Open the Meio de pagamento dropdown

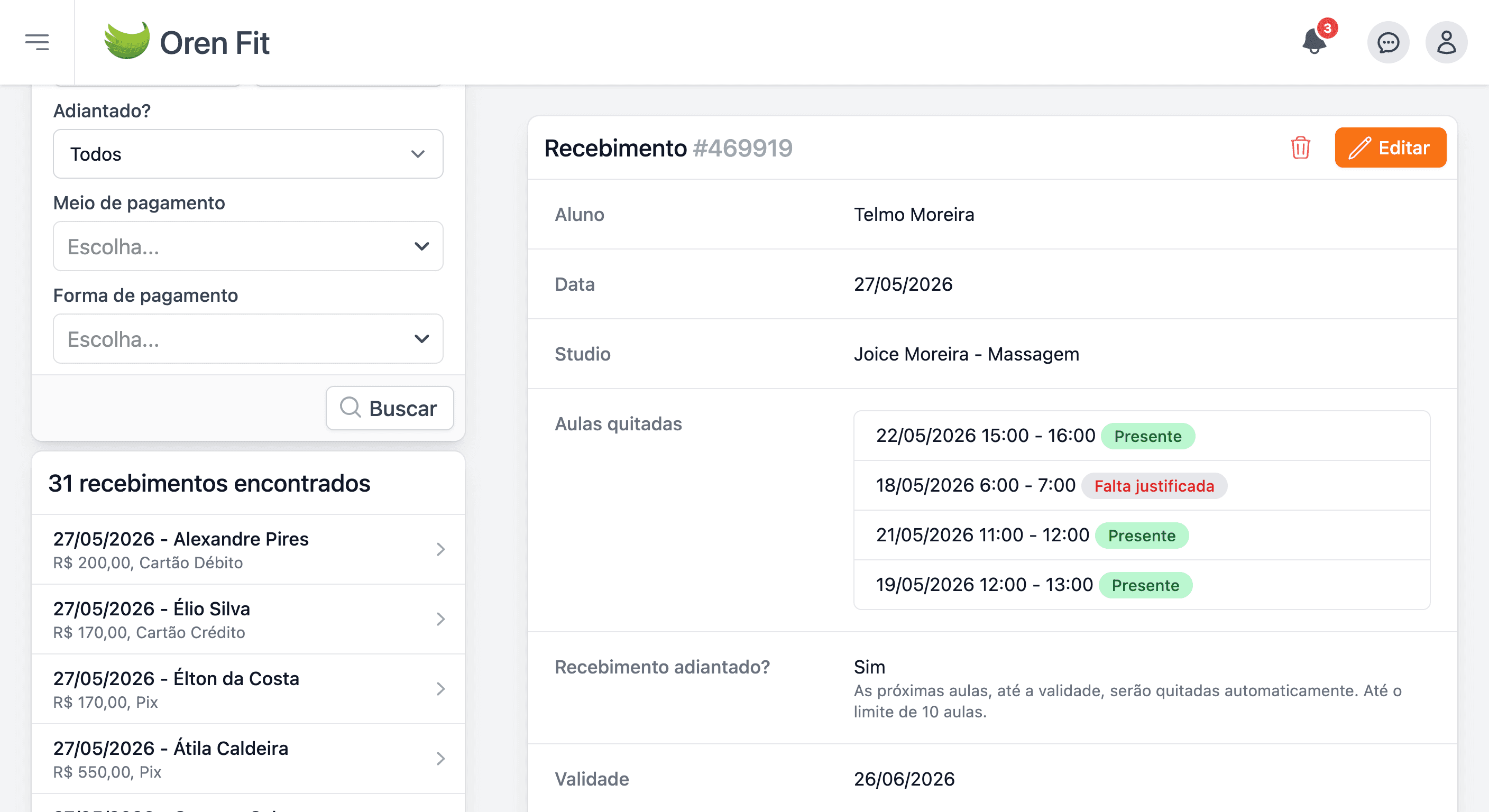pyautogui.click(x=248, y=246)
